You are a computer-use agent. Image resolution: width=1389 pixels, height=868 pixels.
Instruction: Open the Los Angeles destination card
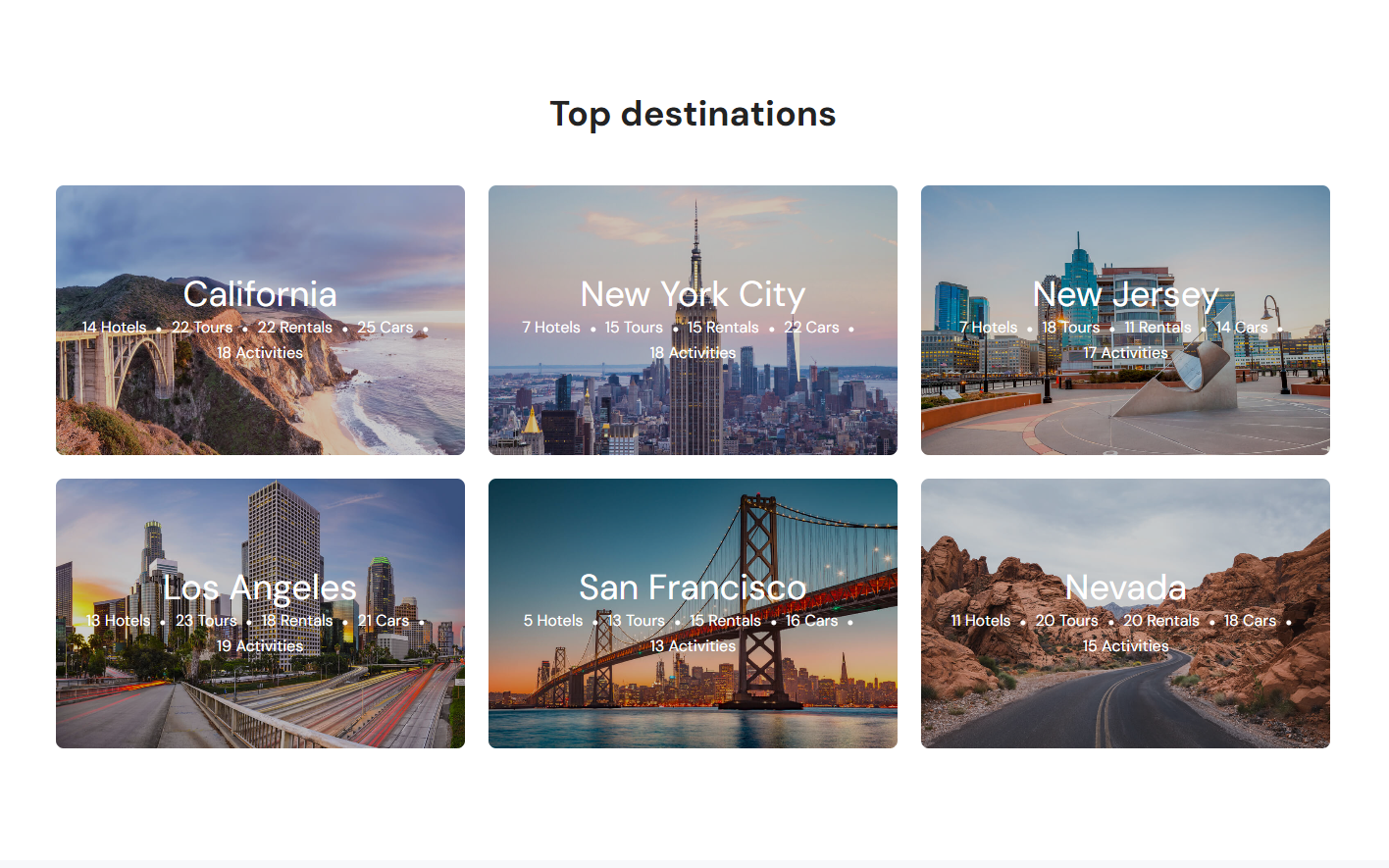(260, 613)
